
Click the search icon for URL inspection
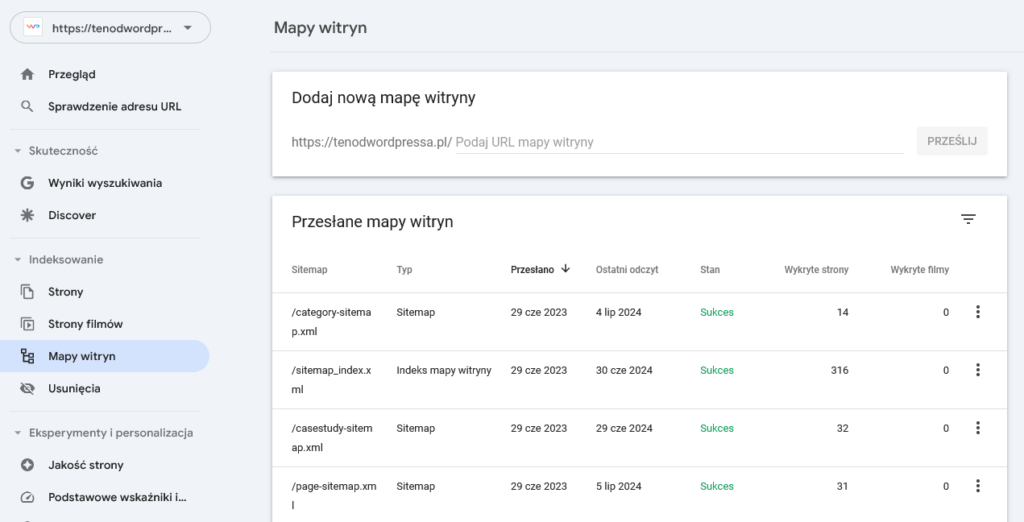(27, 106)
